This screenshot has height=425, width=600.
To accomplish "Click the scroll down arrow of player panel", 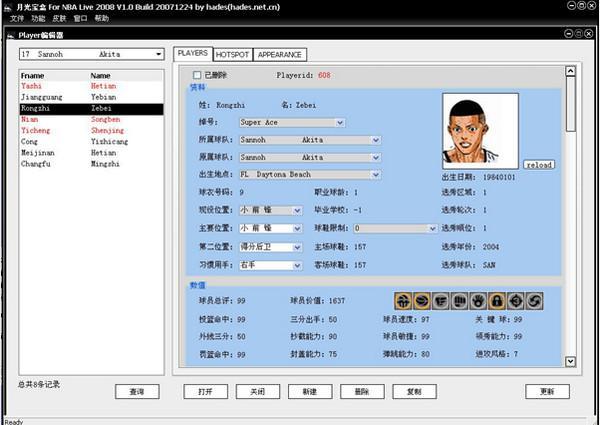I will [x=571, y=361].
